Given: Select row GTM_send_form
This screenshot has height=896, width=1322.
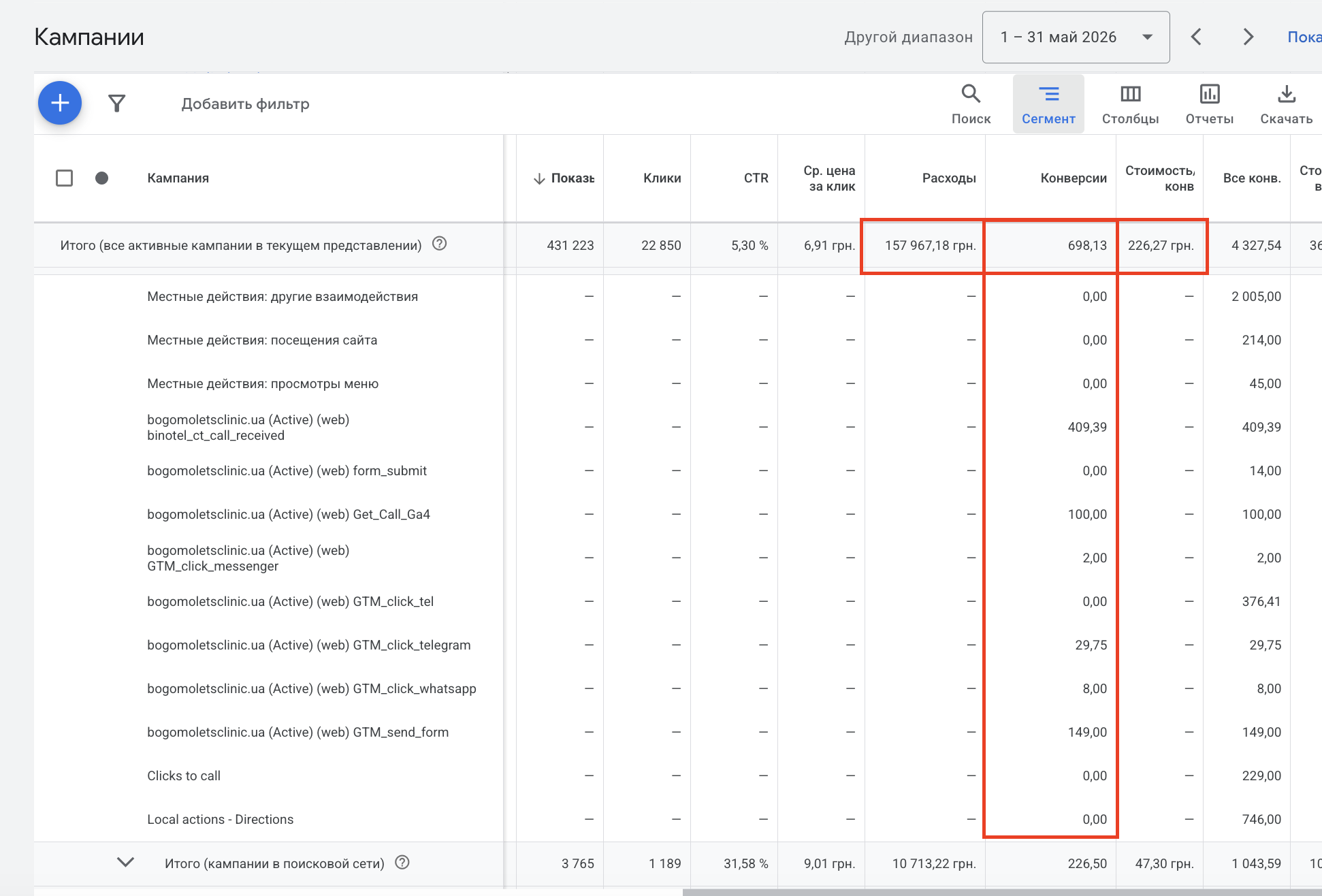Looking at the screenshot, I should 298,732.
